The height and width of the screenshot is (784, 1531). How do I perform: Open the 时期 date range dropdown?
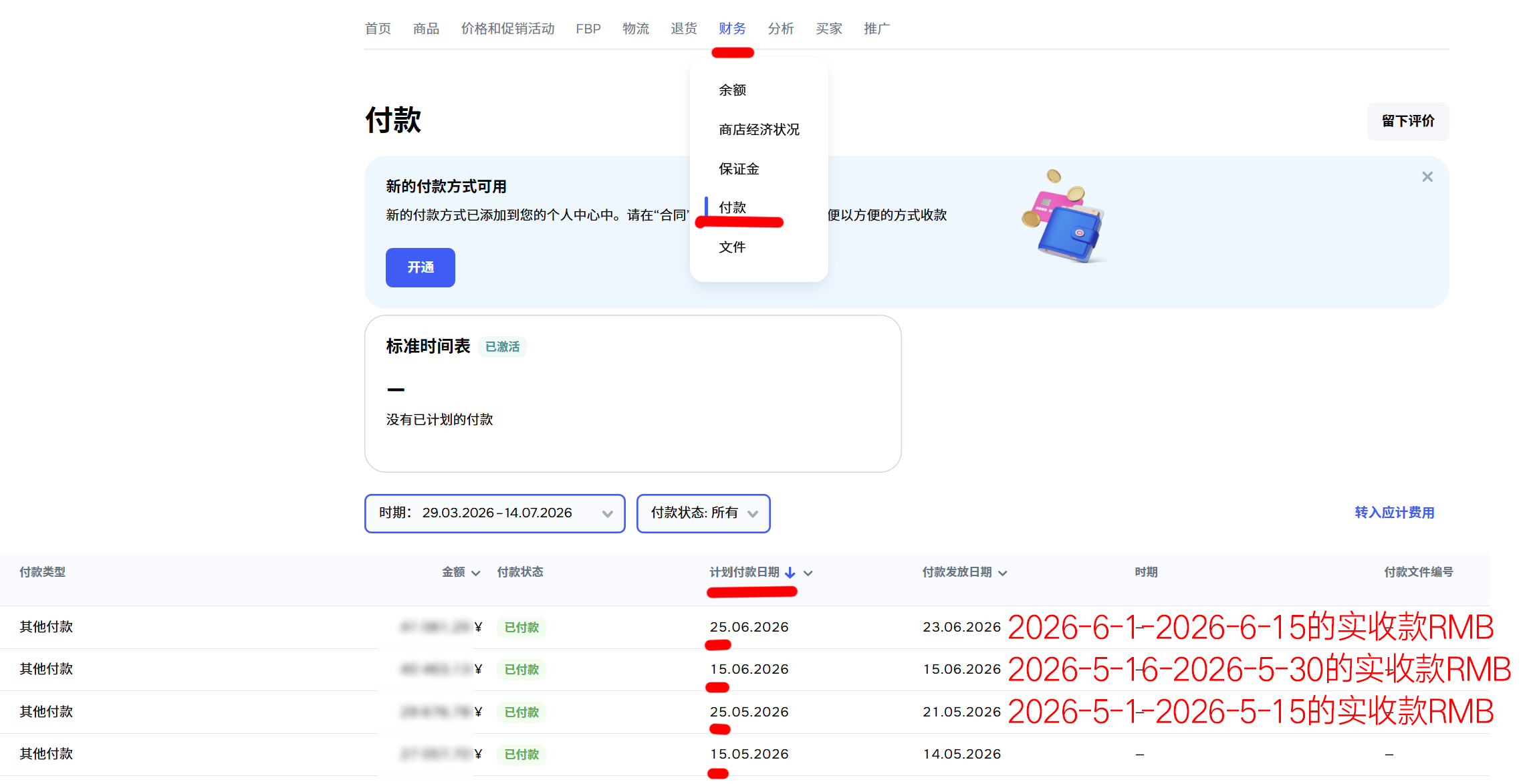point(495,513)
